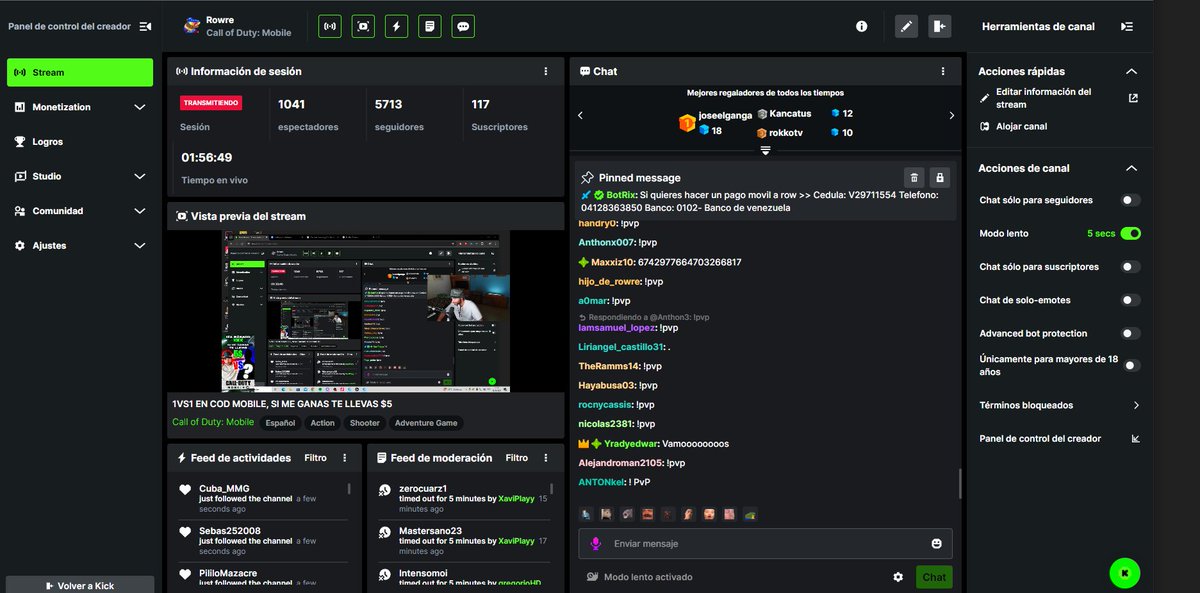Collapse the Acciones de canal section
The width and height of the screenshot is (1200, 593).
click(x=1132, y=169)
